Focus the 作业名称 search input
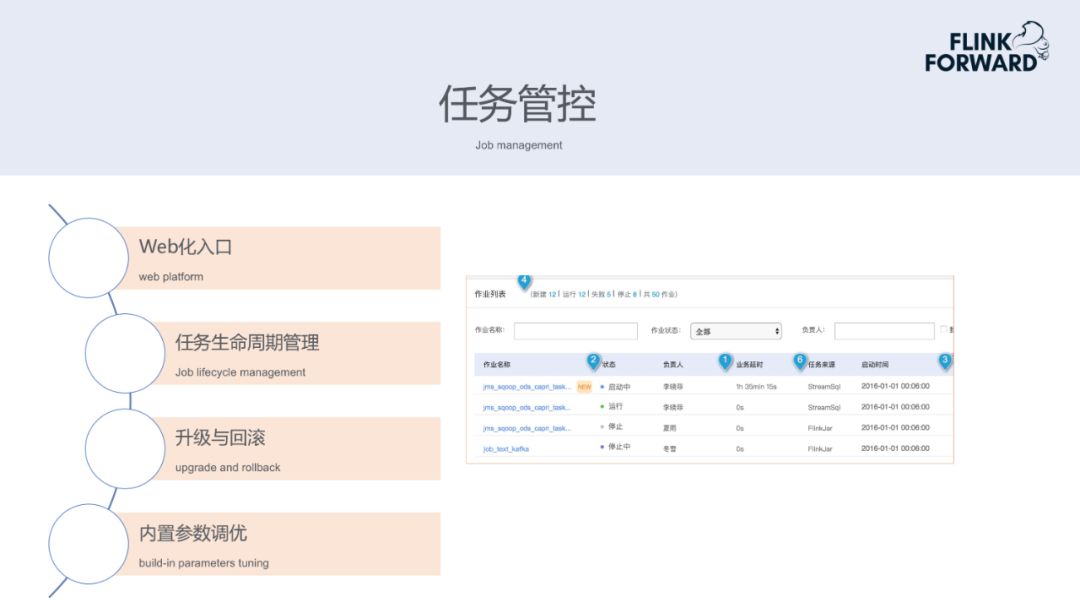The image size is (1080, 608). click(575, 331)
